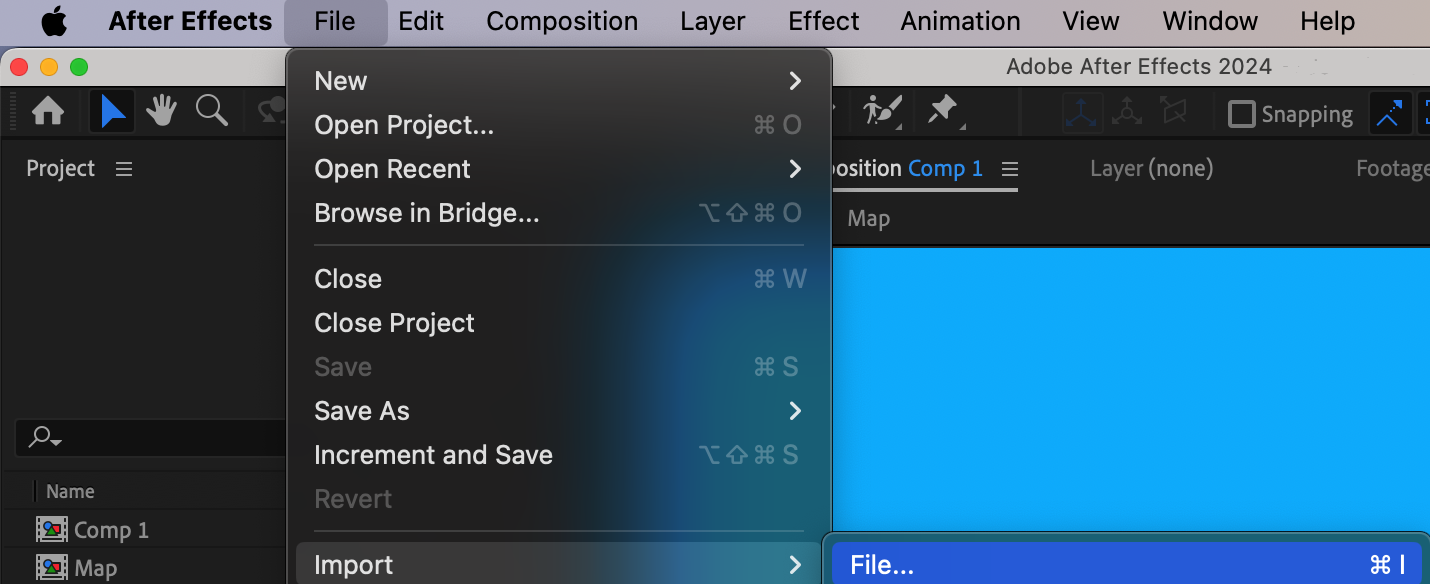Choose Open Project from File menu
1430x584 pixels.
tap(404, 125)
